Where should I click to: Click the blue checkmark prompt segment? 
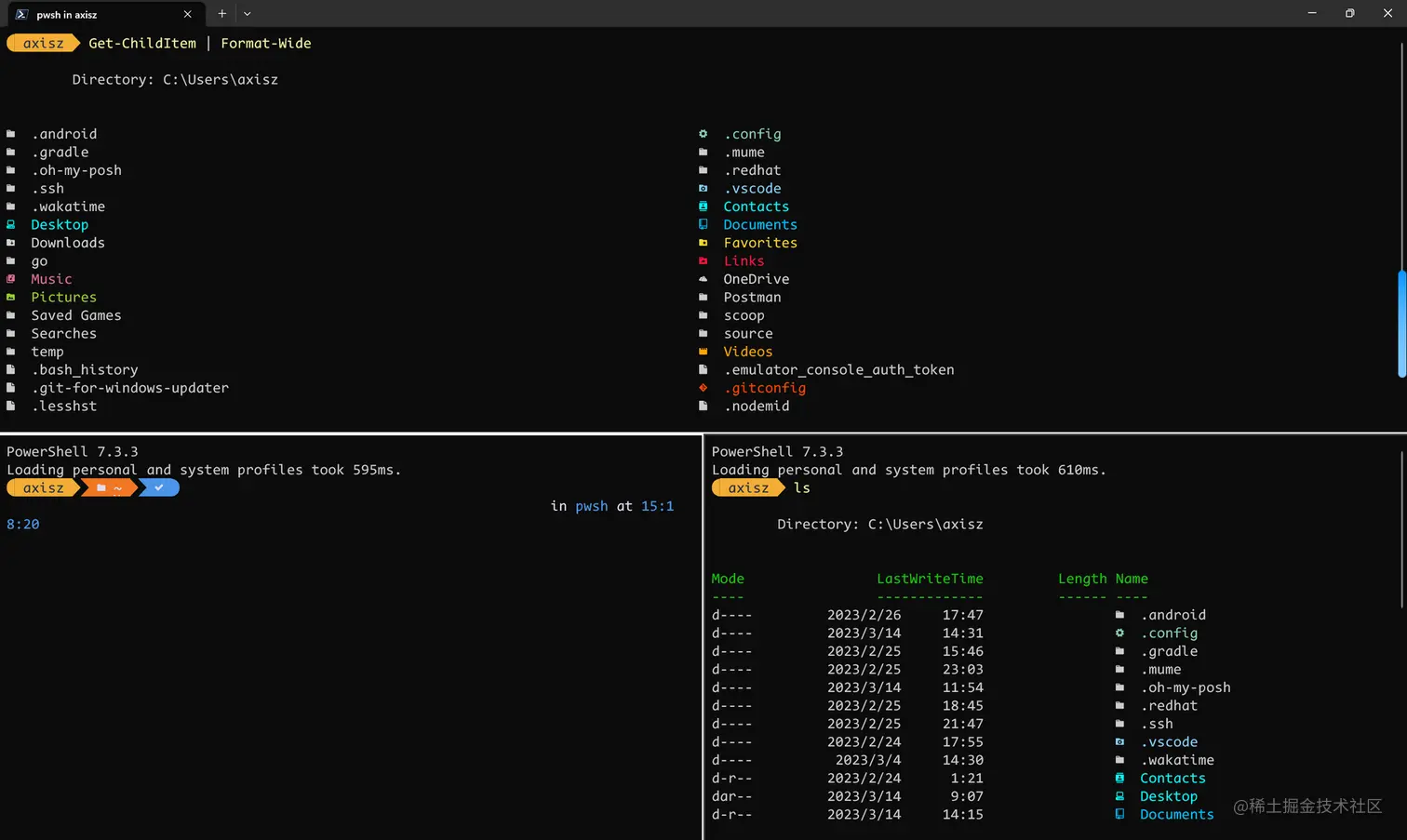159,487
